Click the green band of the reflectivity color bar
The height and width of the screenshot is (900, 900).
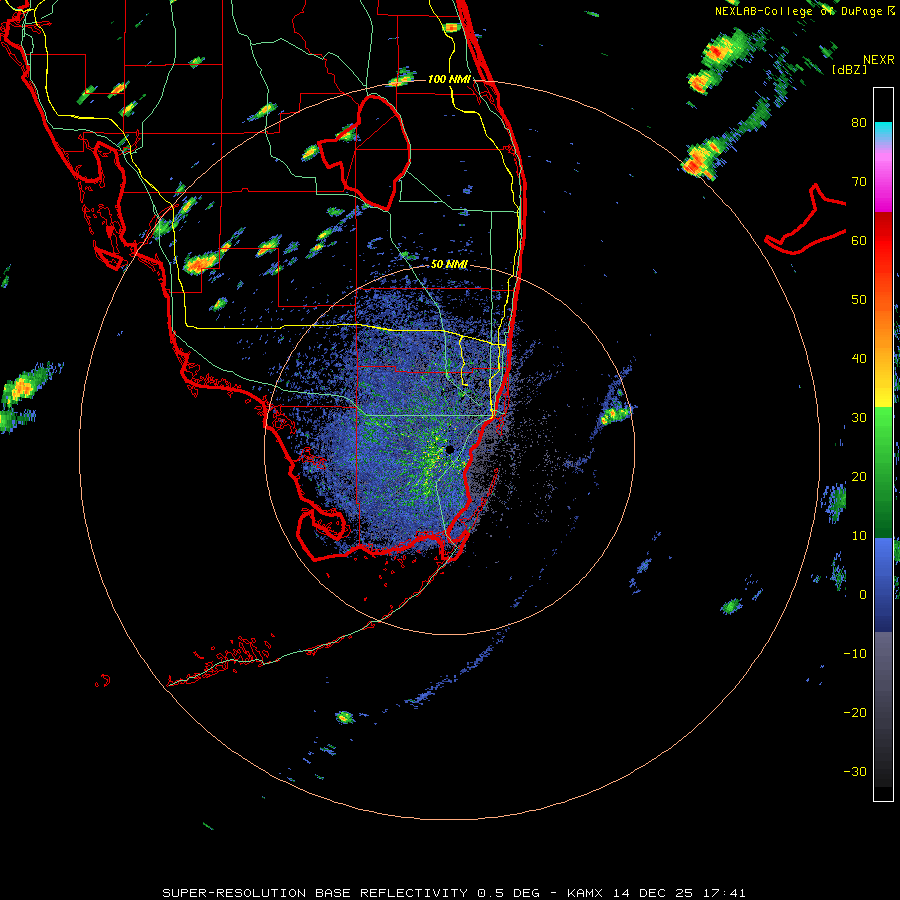point(883,472)
